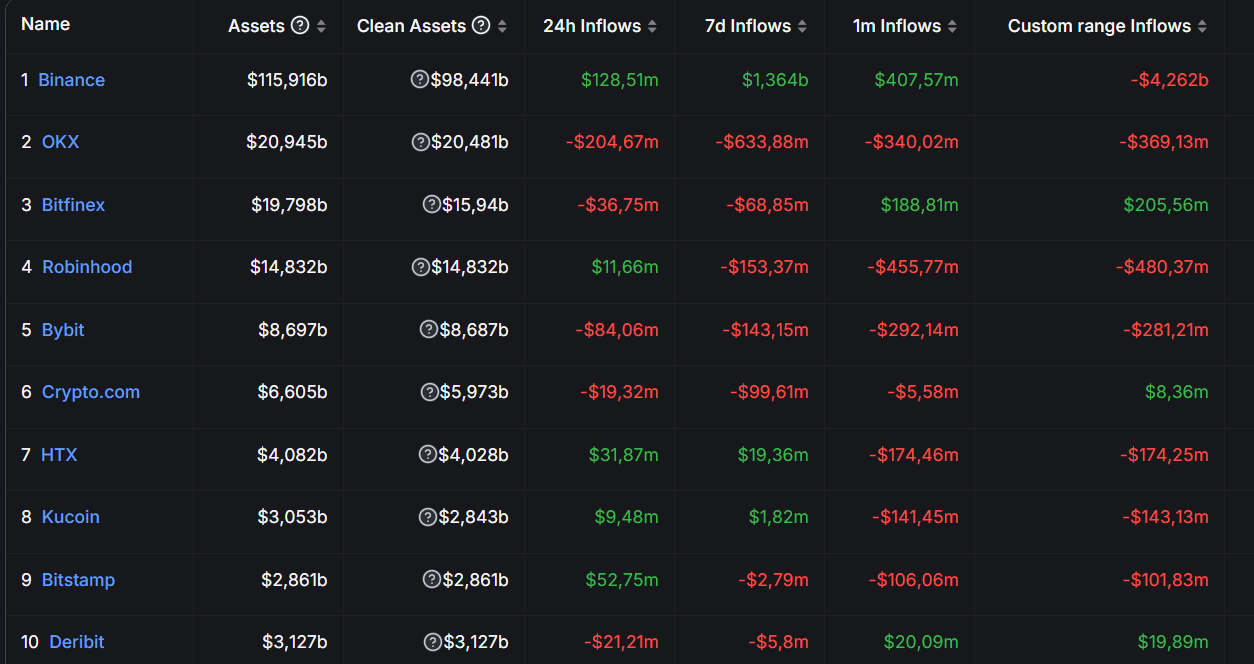Click question icon beside Bitfinex clean assets
1254x664 pixels.
pos(432,205)
